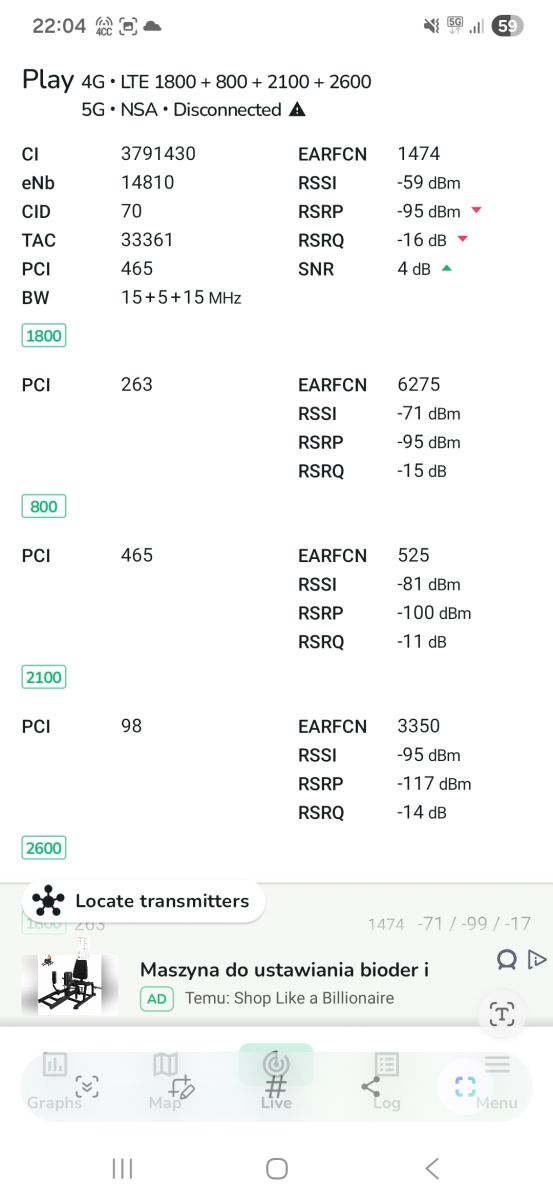Tap the Android Back arrow
This screenshot has height=1200, width=553.
click(431, 1168)
